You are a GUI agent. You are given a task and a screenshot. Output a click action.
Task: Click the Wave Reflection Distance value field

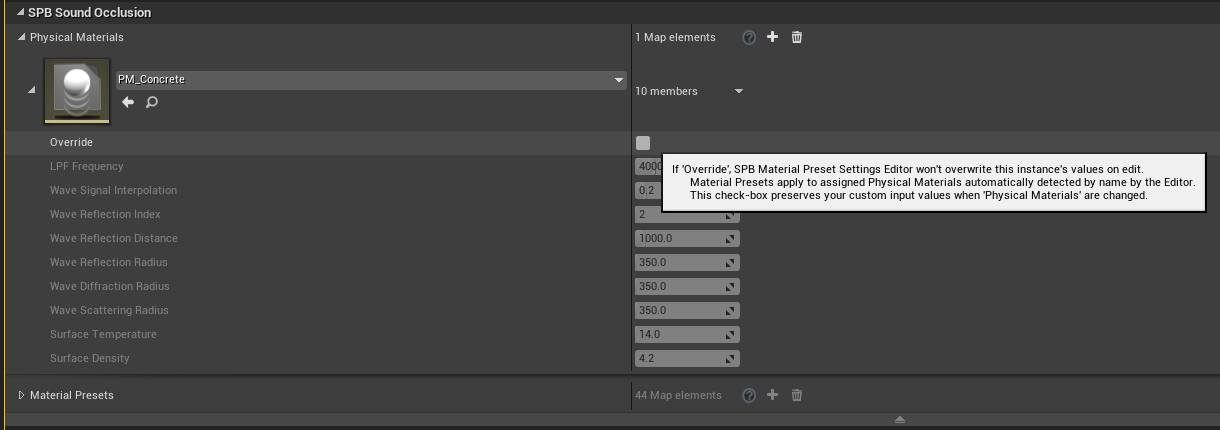point(680,238)
